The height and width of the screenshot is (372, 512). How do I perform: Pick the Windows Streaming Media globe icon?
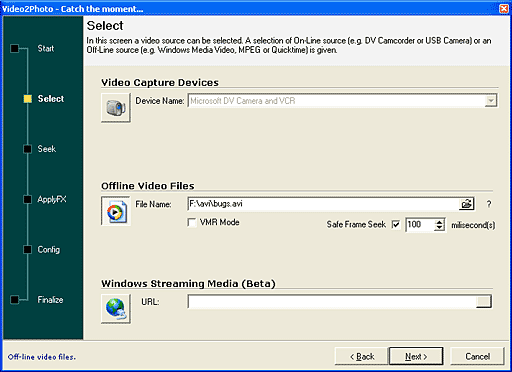click(116, 309)
